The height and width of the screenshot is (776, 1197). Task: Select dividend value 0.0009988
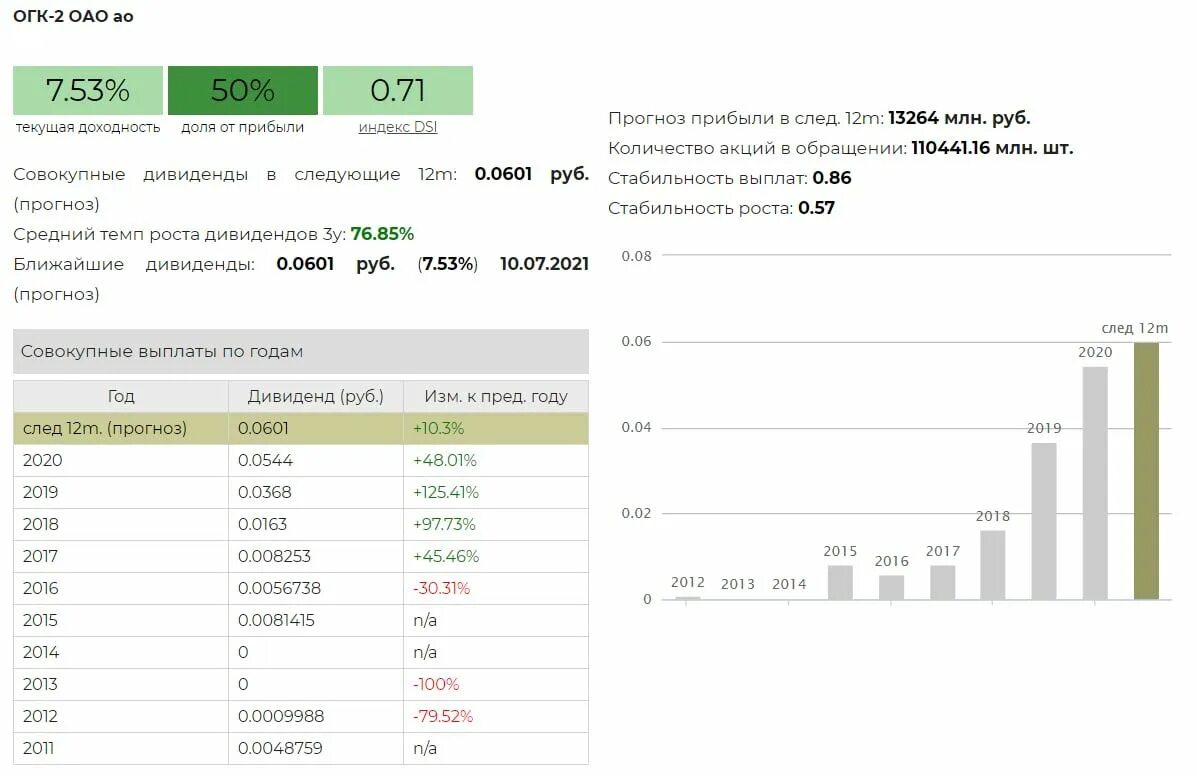point(281,716)
